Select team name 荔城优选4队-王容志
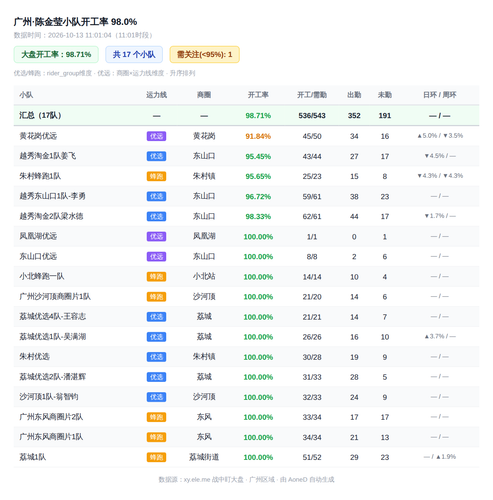 [53, 317]
